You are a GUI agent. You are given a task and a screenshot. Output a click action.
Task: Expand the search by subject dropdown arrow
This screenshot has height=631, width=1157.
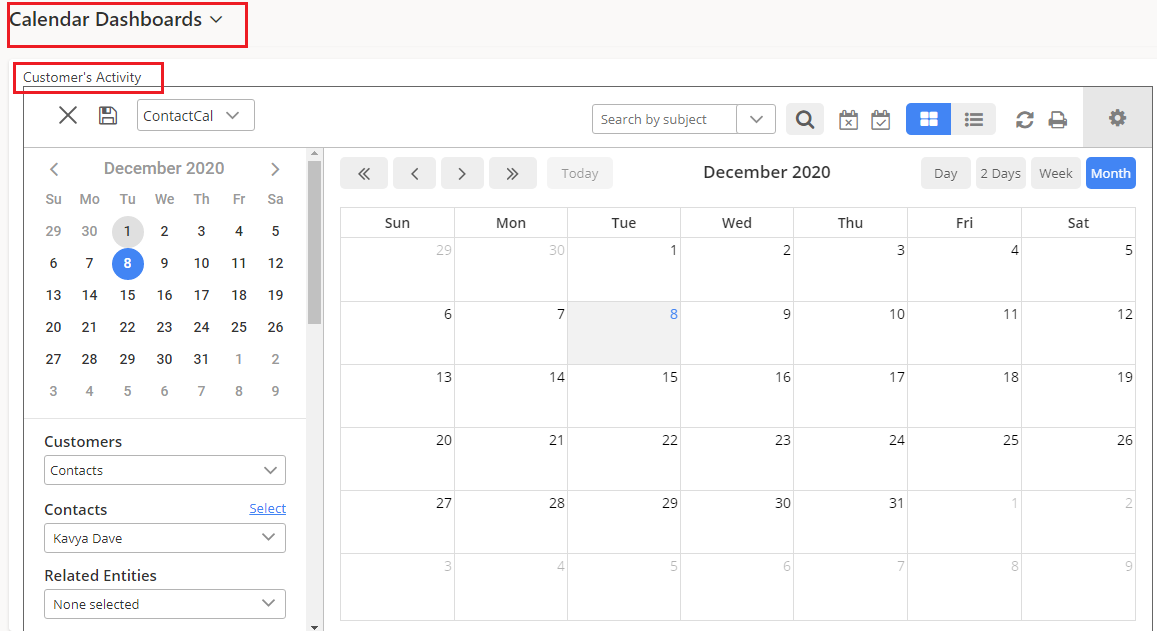coord(756,119)
